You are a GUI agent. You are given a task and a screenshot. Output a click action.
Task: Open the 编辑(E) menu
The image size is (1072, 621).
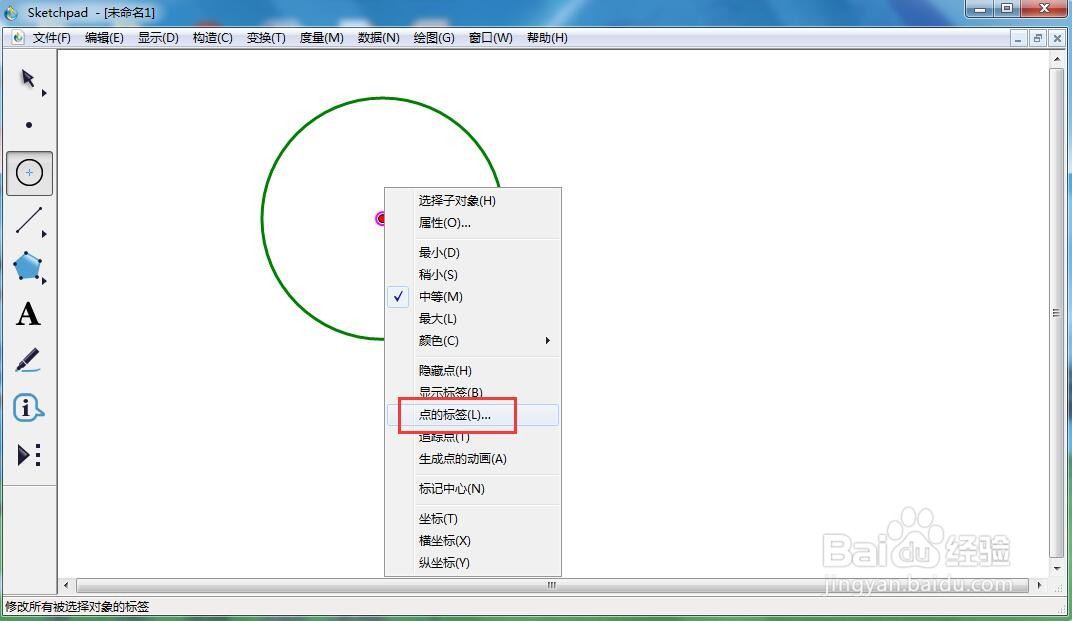click(104, 38)
